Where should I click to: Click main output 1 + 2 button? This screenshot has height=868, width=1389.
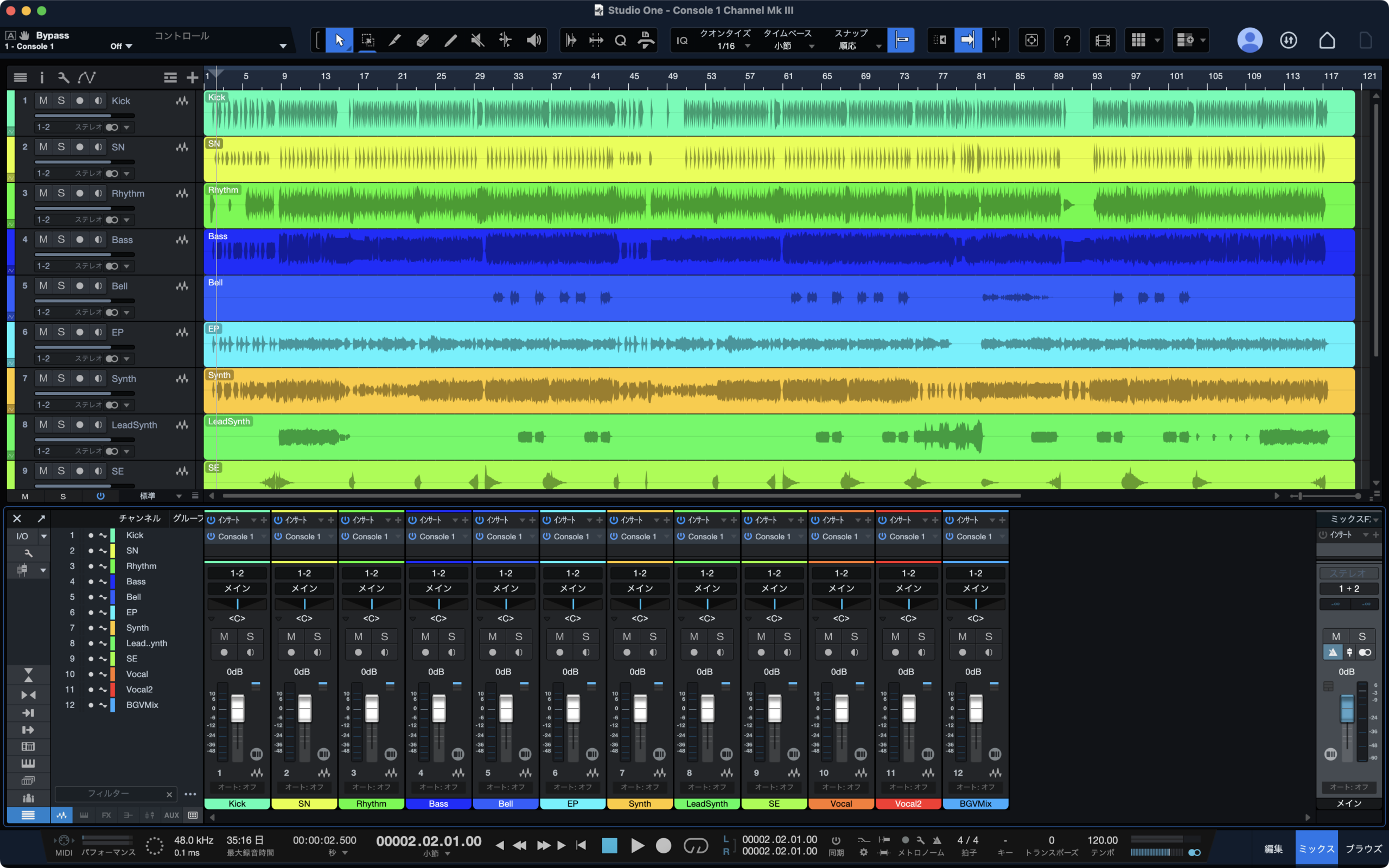[1349, 589]
